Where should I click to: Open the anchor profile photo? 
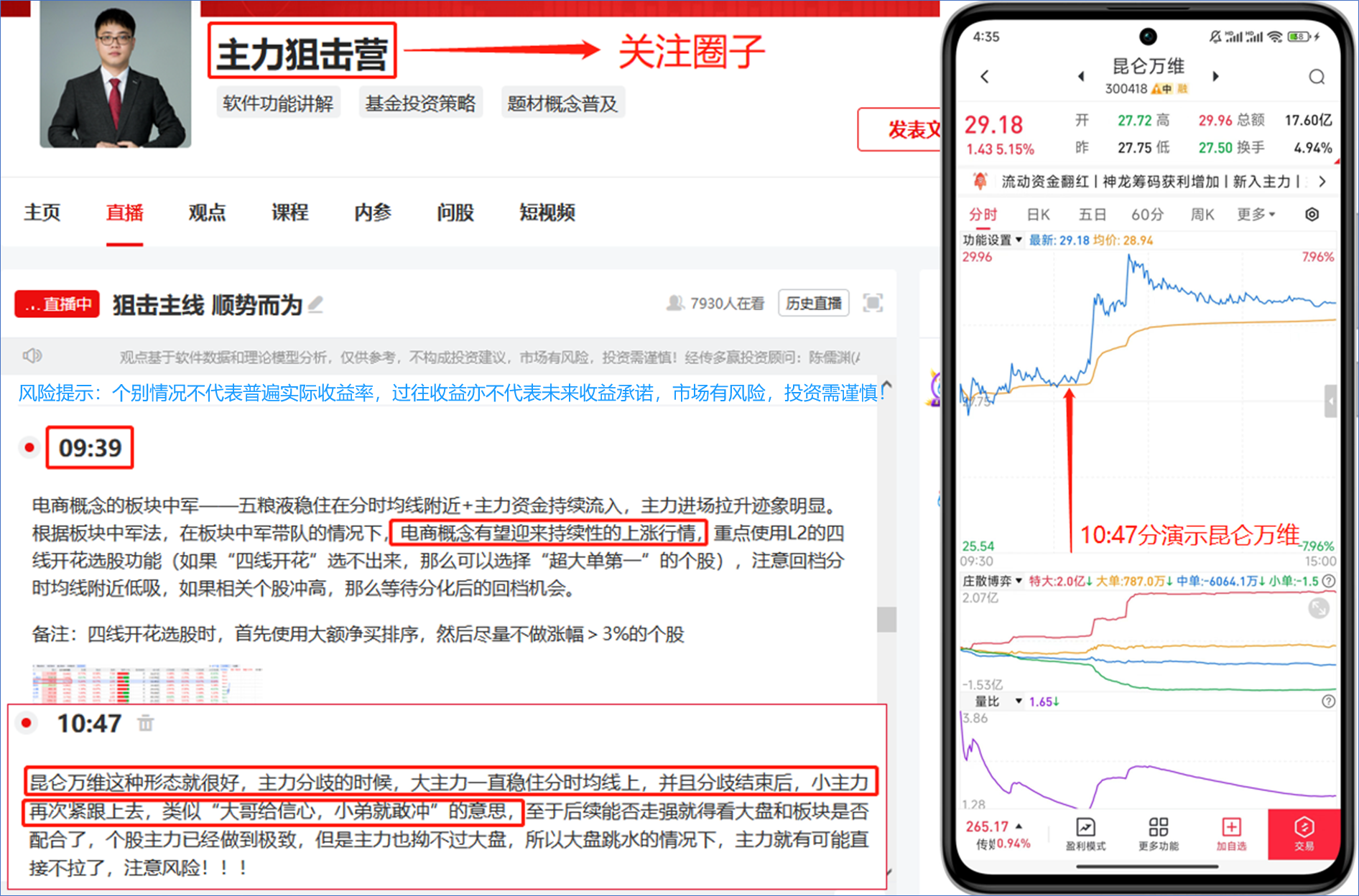coord(115,74)
